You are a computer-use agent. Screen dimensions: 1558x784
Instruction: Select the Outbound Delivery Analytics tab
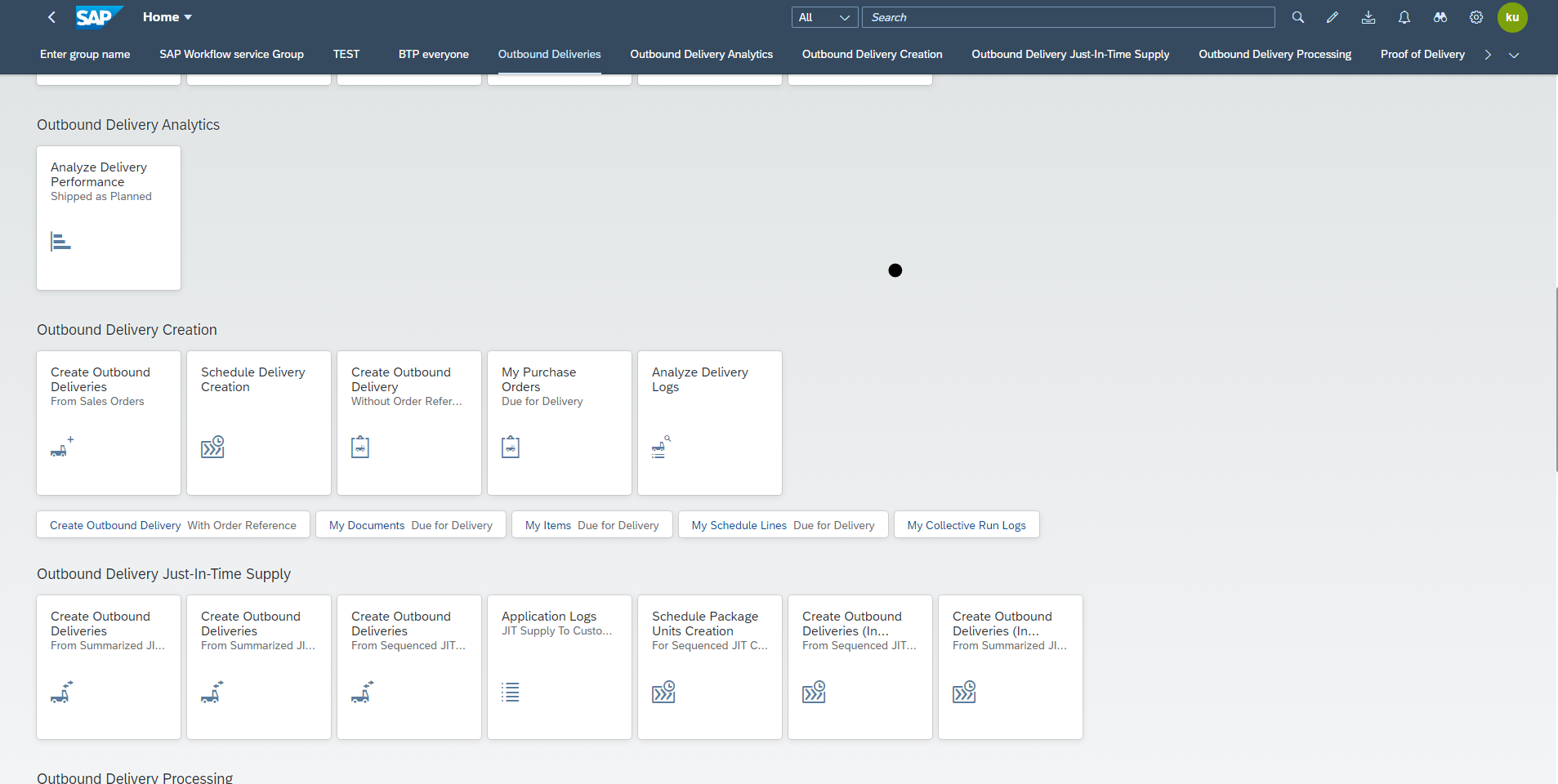(x=702, y=55)
